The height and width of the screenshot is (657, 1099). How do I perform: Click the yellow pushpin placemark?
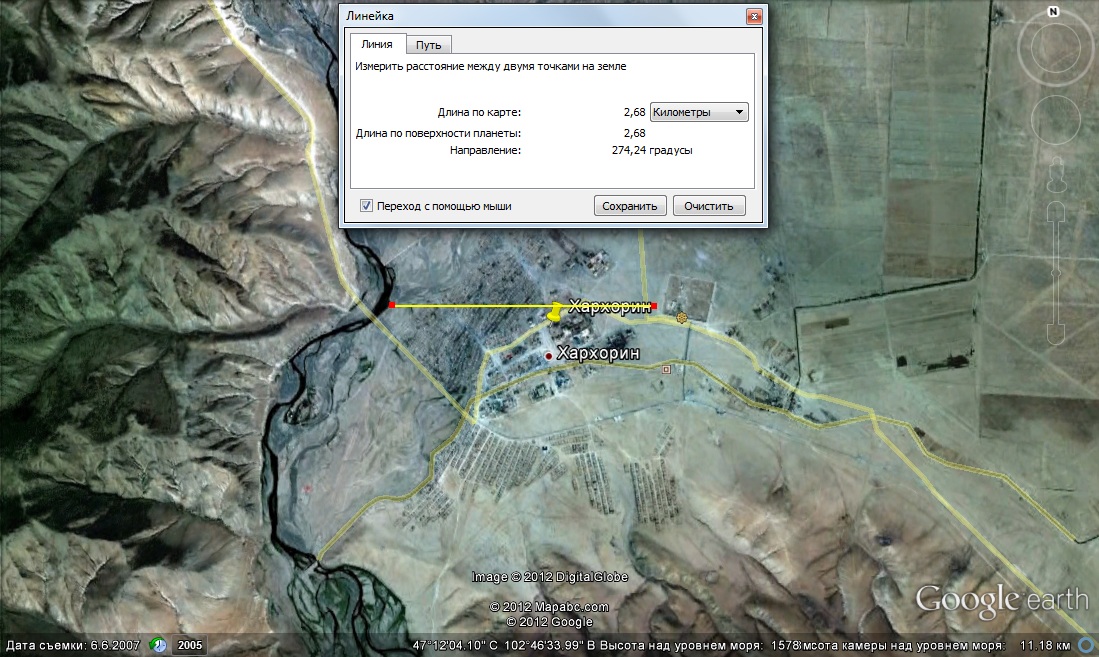(556, 313)
